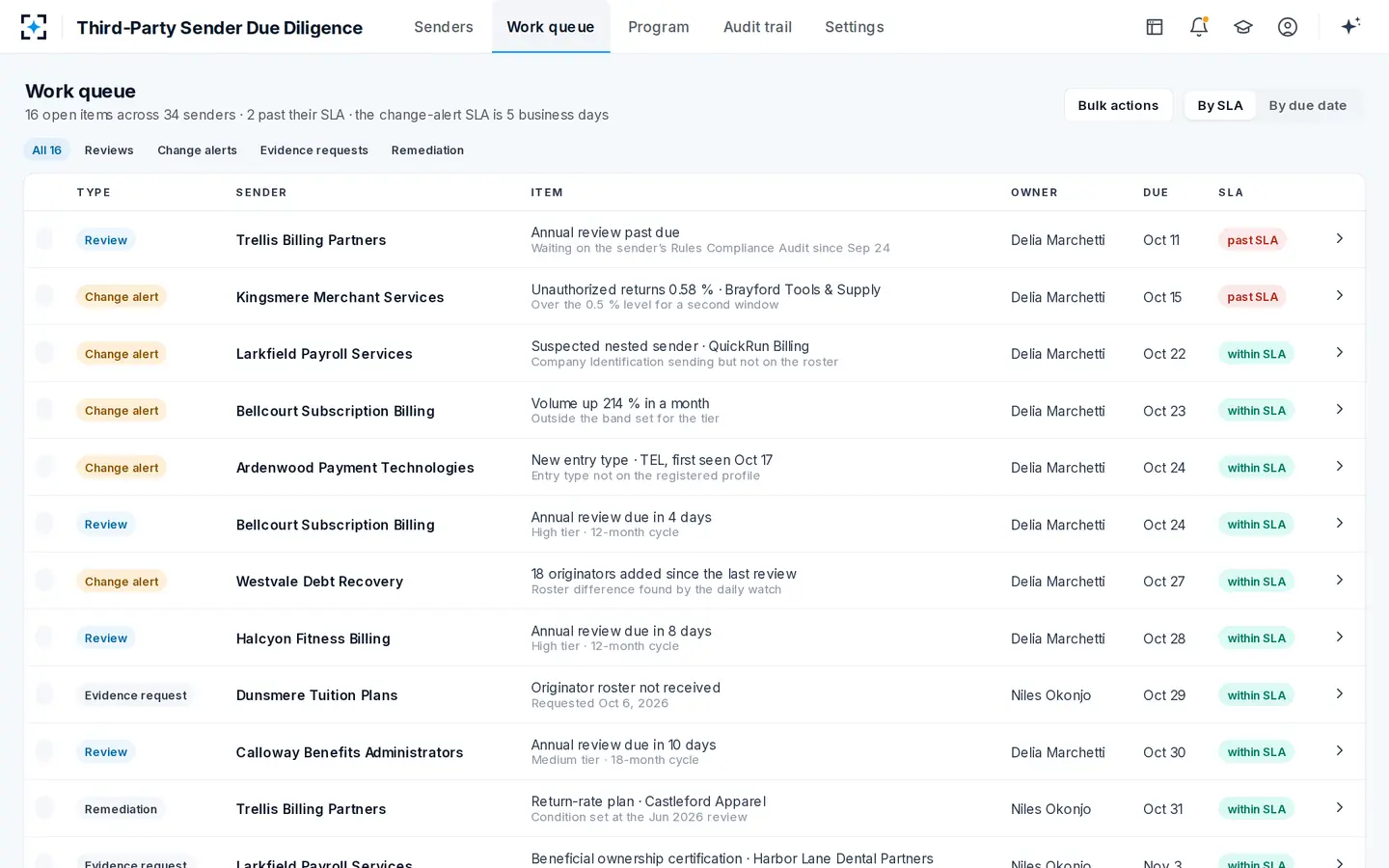
Task: Expand the Annual review past due row chevron
Action: (1340, 238)
